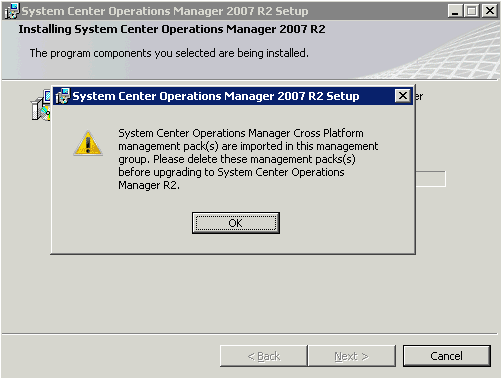Click the installer icon in main window title
Viewport: 501px width, 378px height.
click(12, 11)
